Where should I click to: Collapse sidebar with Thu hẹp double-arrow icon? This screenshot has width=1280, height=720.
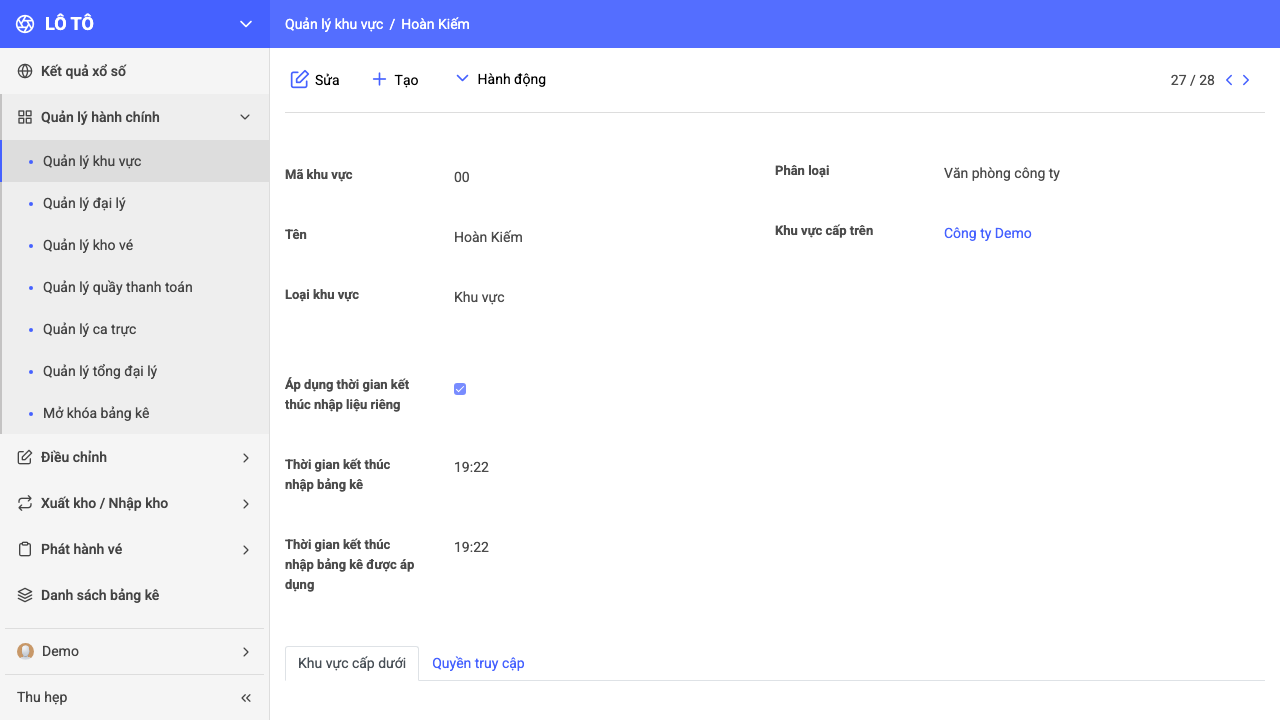point(246,698)
